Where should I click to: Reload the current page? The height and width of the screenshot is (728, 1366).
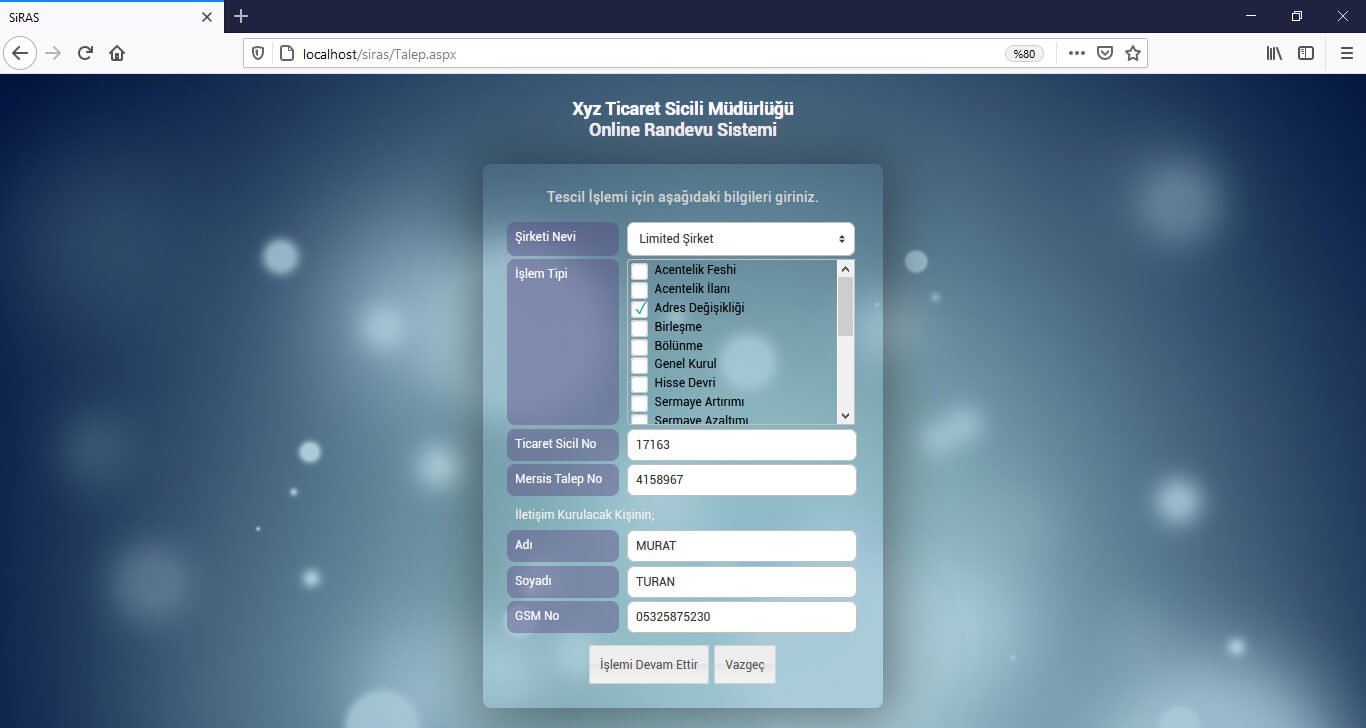pyautogui.click(x=85, y=53)
